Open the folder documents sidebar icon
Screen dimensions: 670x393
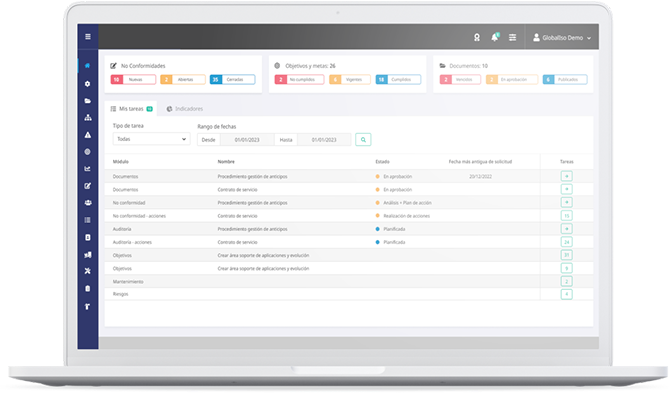pyautogui.click(x=88, y=101)
